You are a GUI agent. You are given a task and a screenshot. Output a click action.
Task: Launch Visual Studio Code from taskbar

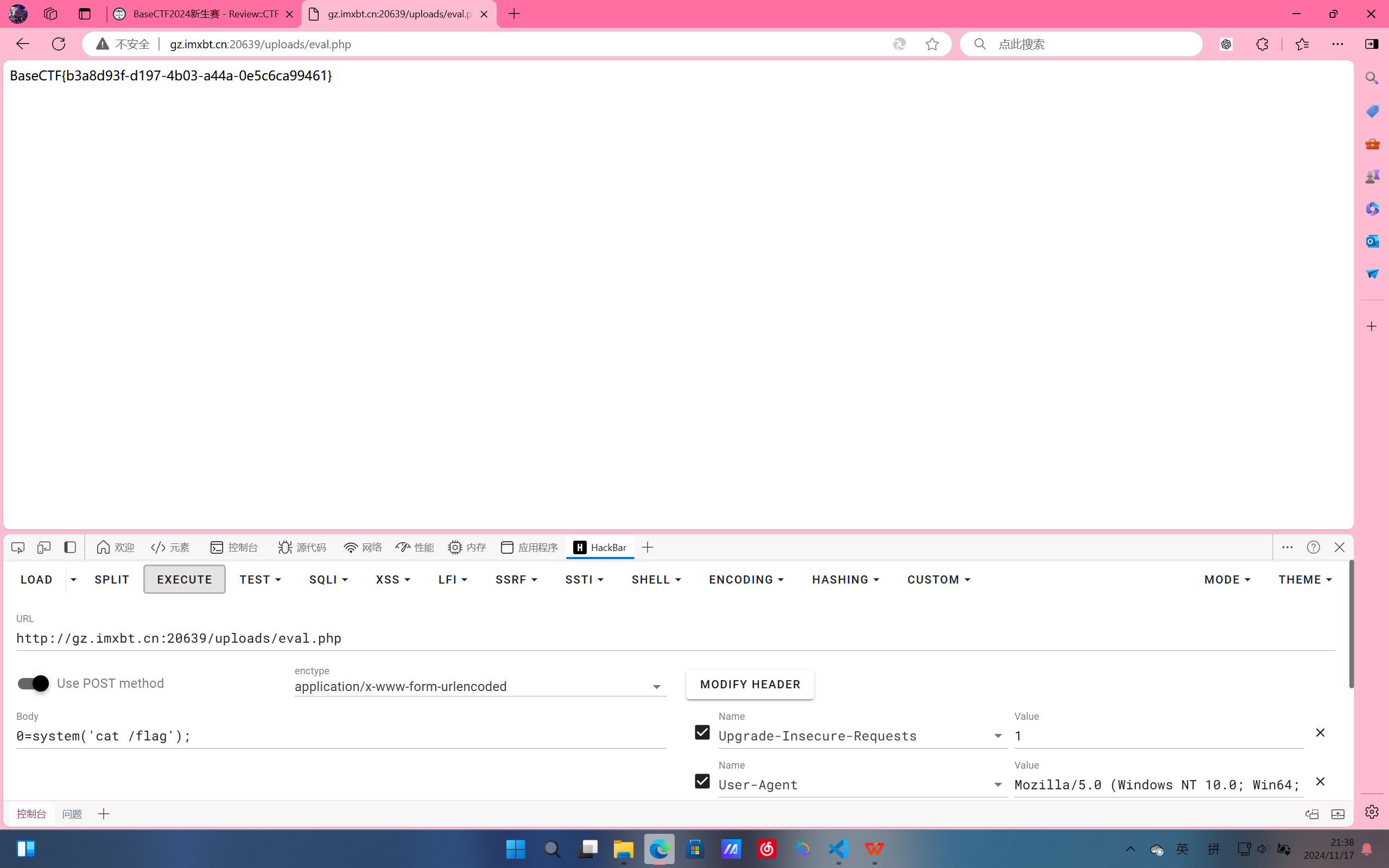pyautogui.click(x=838, y=848)
